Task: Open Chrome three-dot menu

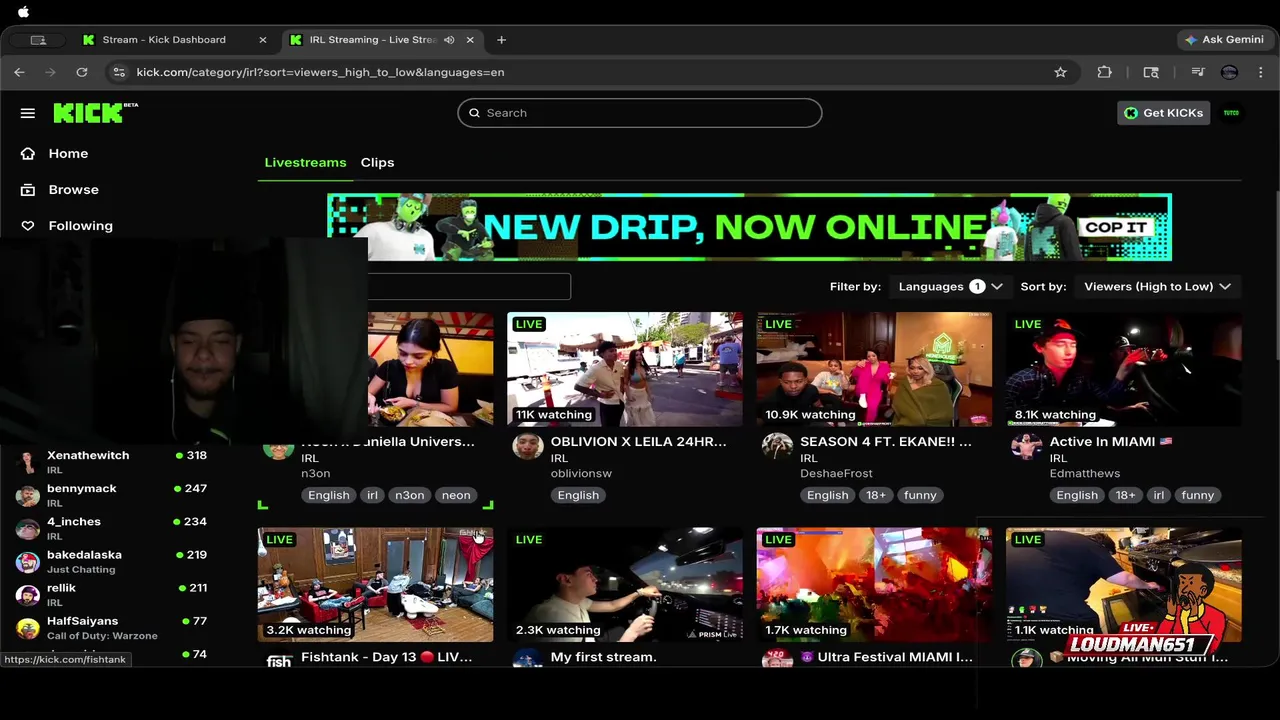Action: 1261,72
